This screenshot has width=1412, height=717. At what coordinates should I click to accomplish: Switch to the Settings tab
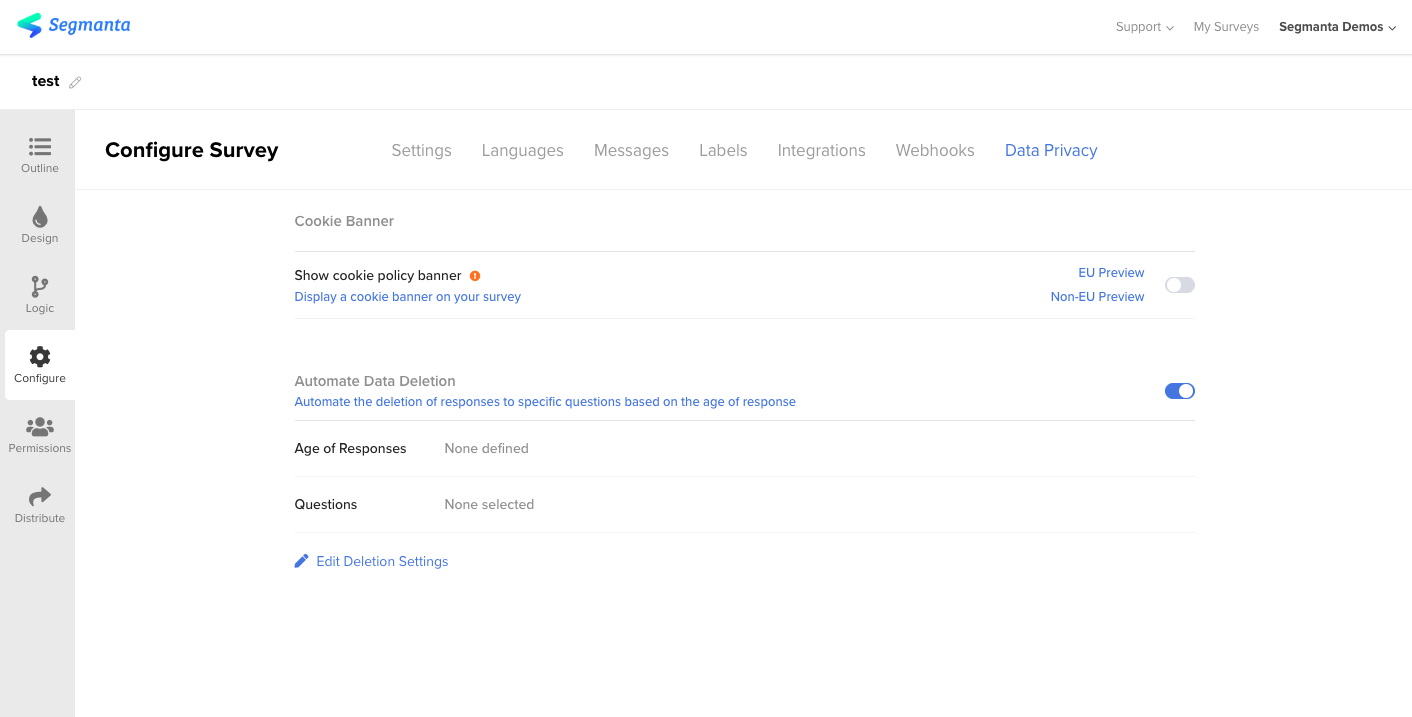tap(421, 150)
